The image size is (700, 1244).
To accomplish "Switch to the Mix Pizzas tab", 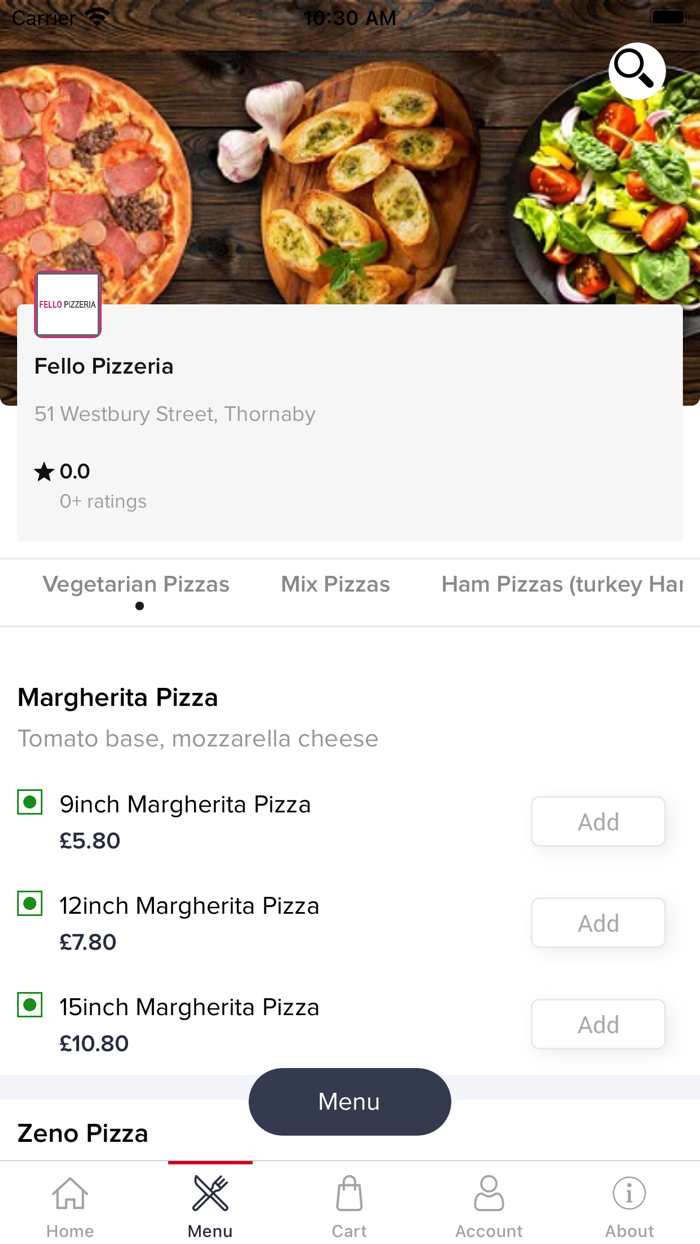I will [x=335, y=584].
